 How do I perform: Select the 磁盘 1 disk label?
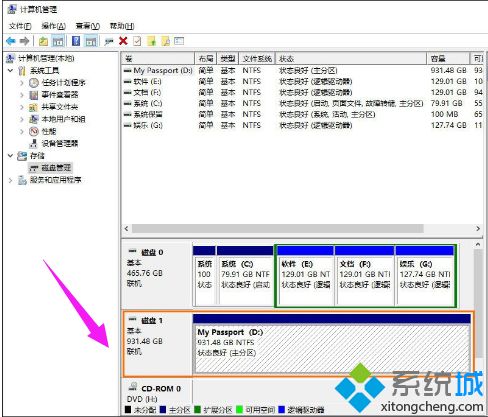157,344
